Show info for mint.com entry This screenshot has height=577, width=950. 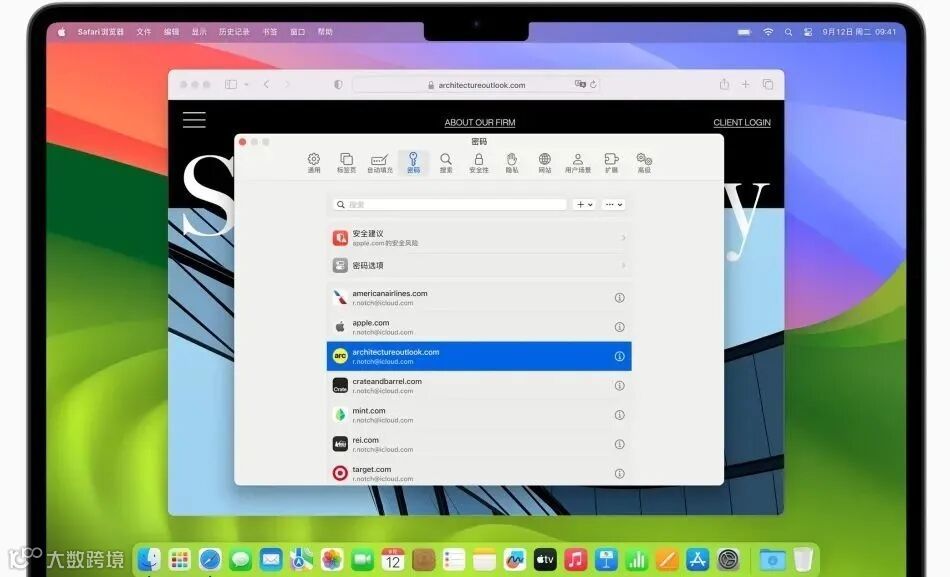(x=619, y=415)
